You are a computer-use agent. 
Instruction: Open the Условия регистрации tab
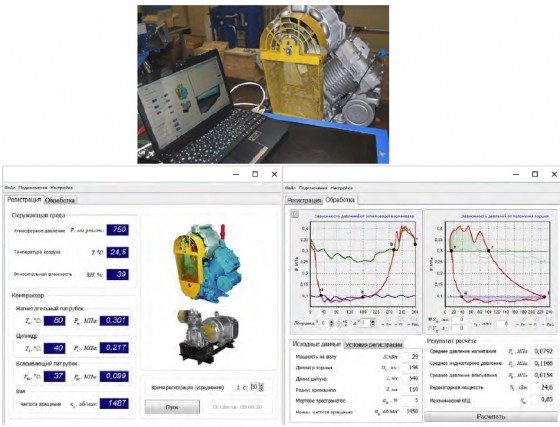click(x=374, y=345)
